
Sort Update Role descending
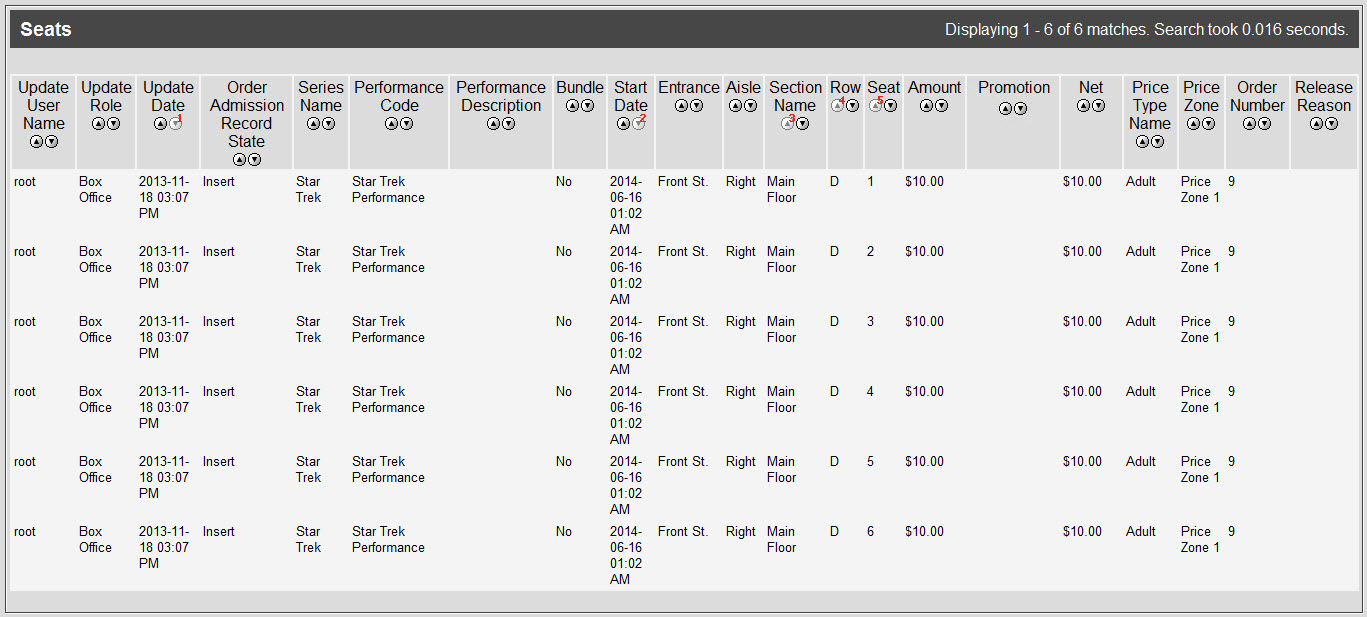tap(113, 124)
